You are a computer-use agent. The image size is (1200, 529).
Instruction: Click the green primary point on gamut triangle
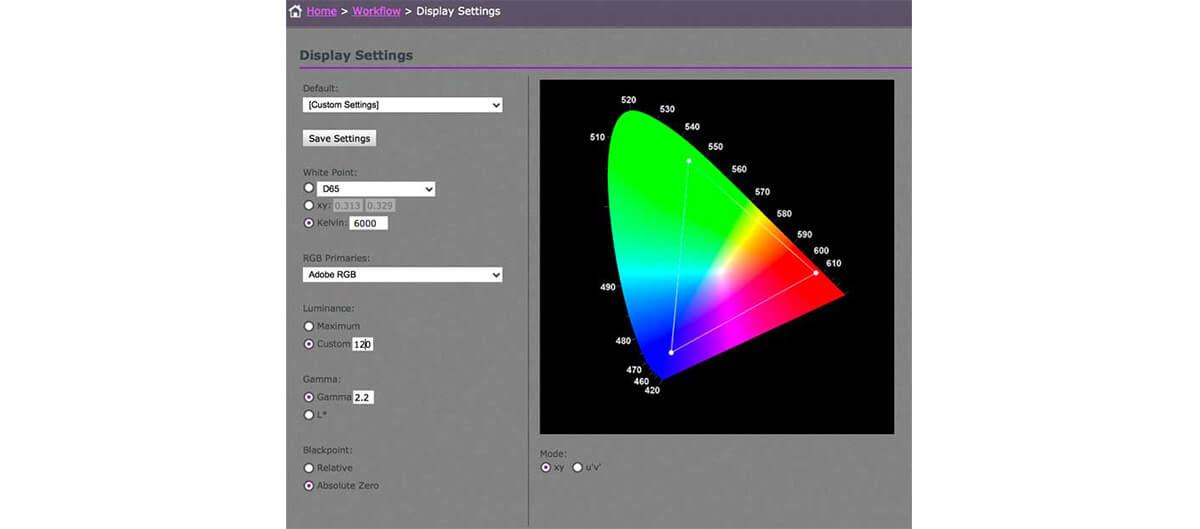coord(689,160)
